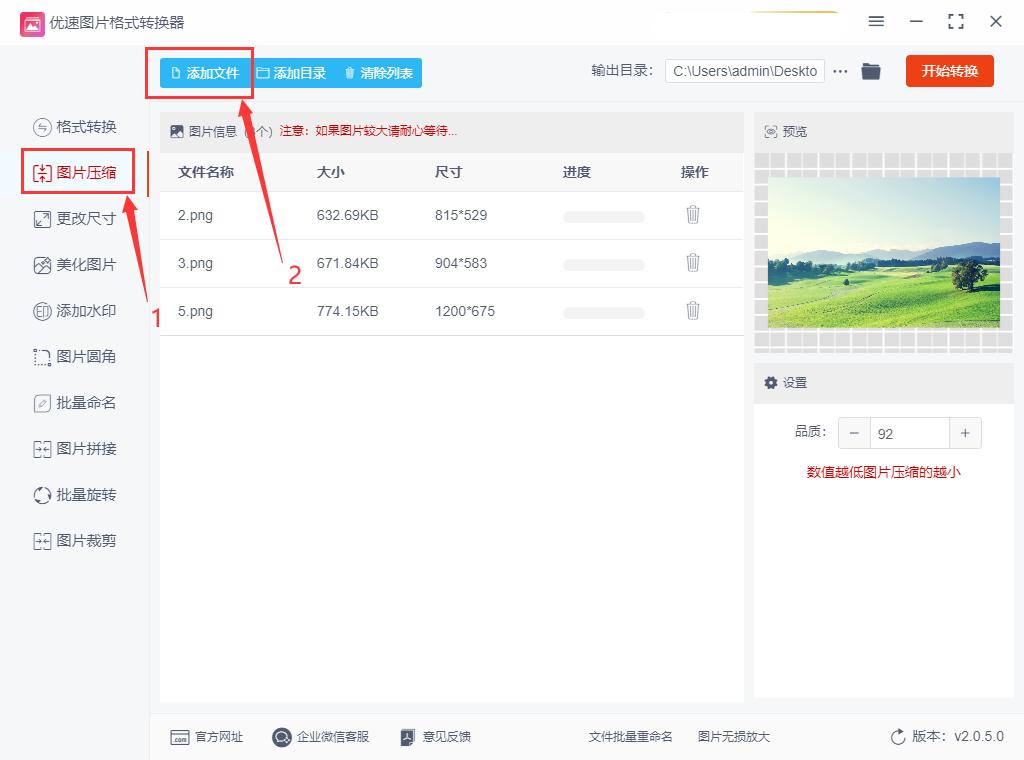Click the output directory path field
The image size is (1024, 760).
[x=744, y=70]
